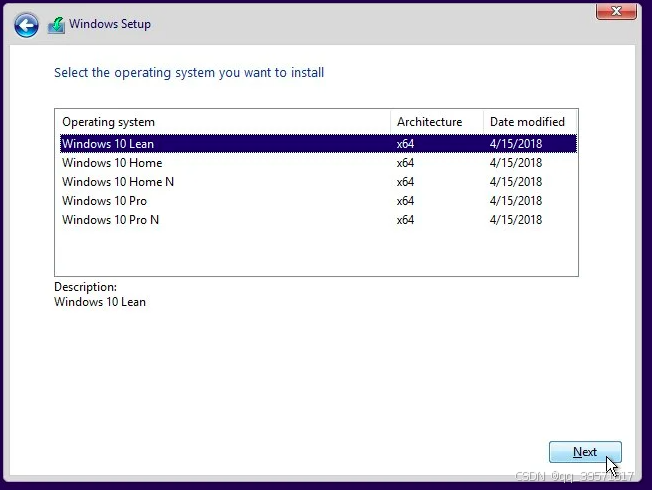652x490 pixels.
Task: Click the 4/15/2018 date for Windows 10 Pro
Action: tap(516, 201)
